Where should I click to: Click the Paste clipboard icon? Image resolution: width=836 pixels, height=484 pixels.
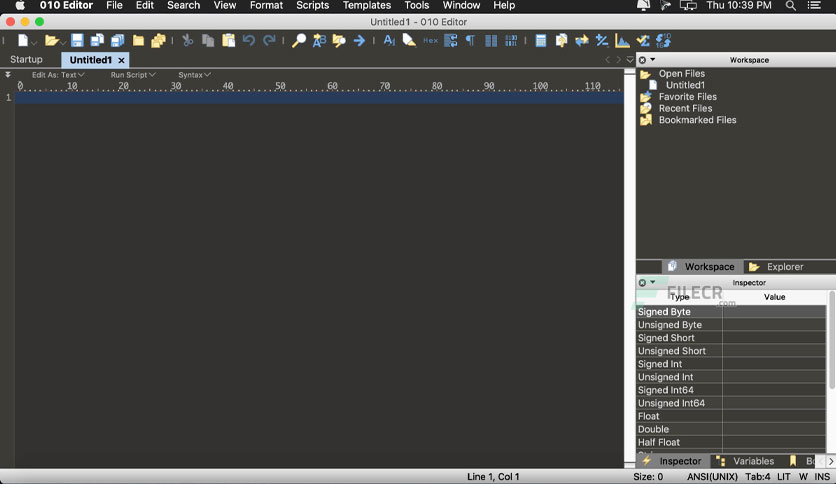pyautogui.click(x=229, y=41)
